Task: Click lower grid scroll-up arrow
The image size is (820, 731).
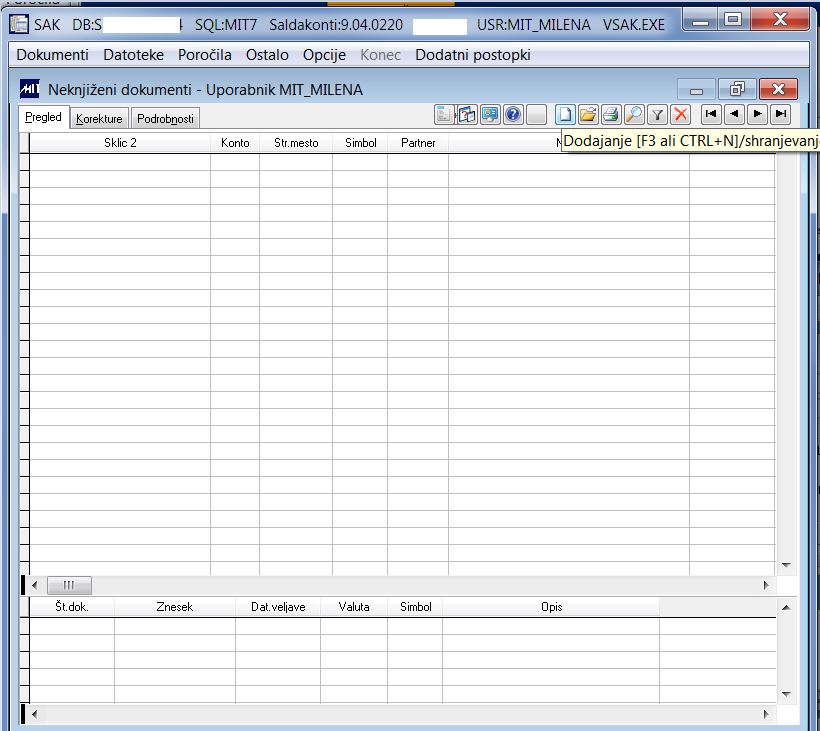Action: (786, 608)
